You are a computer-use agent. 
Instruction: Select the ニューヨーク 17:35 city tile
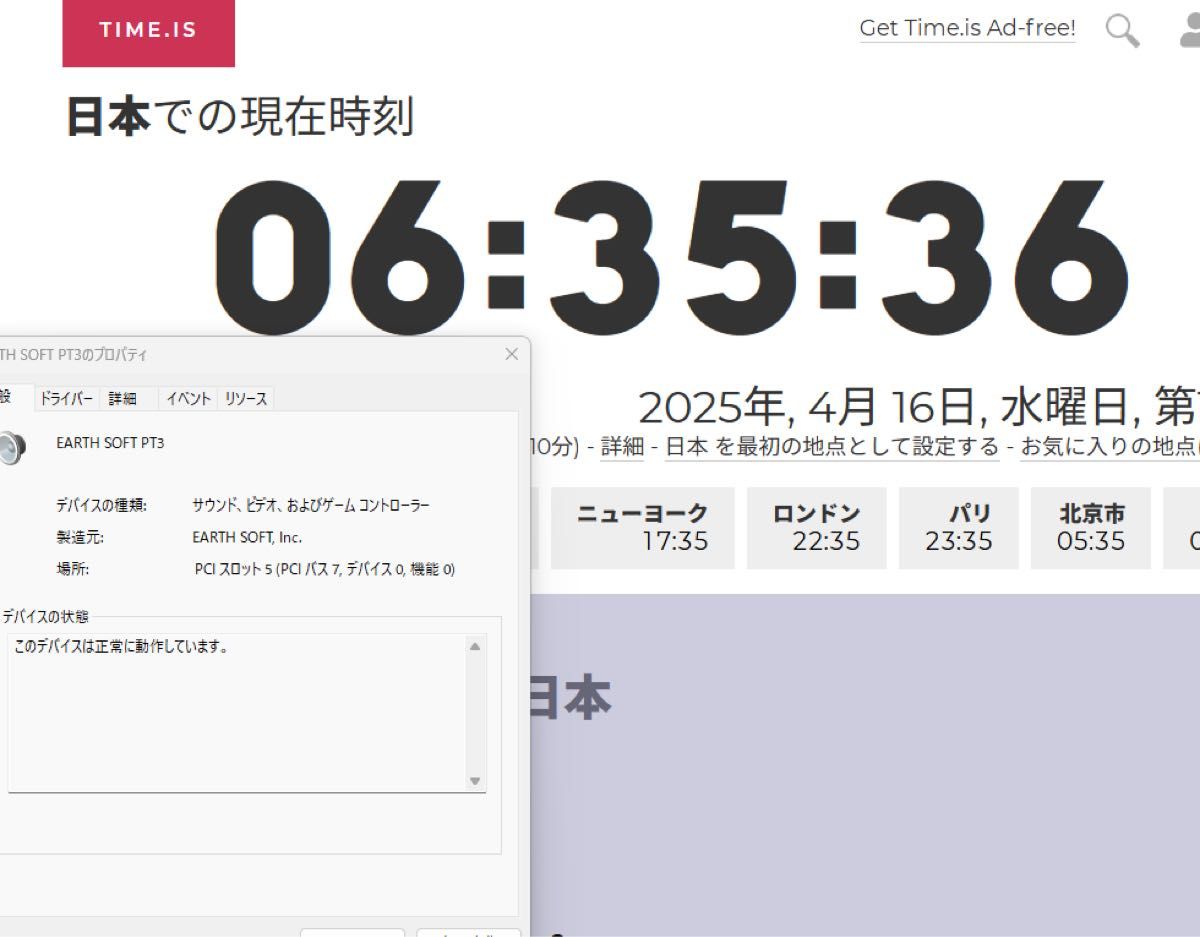coord(642,528)
